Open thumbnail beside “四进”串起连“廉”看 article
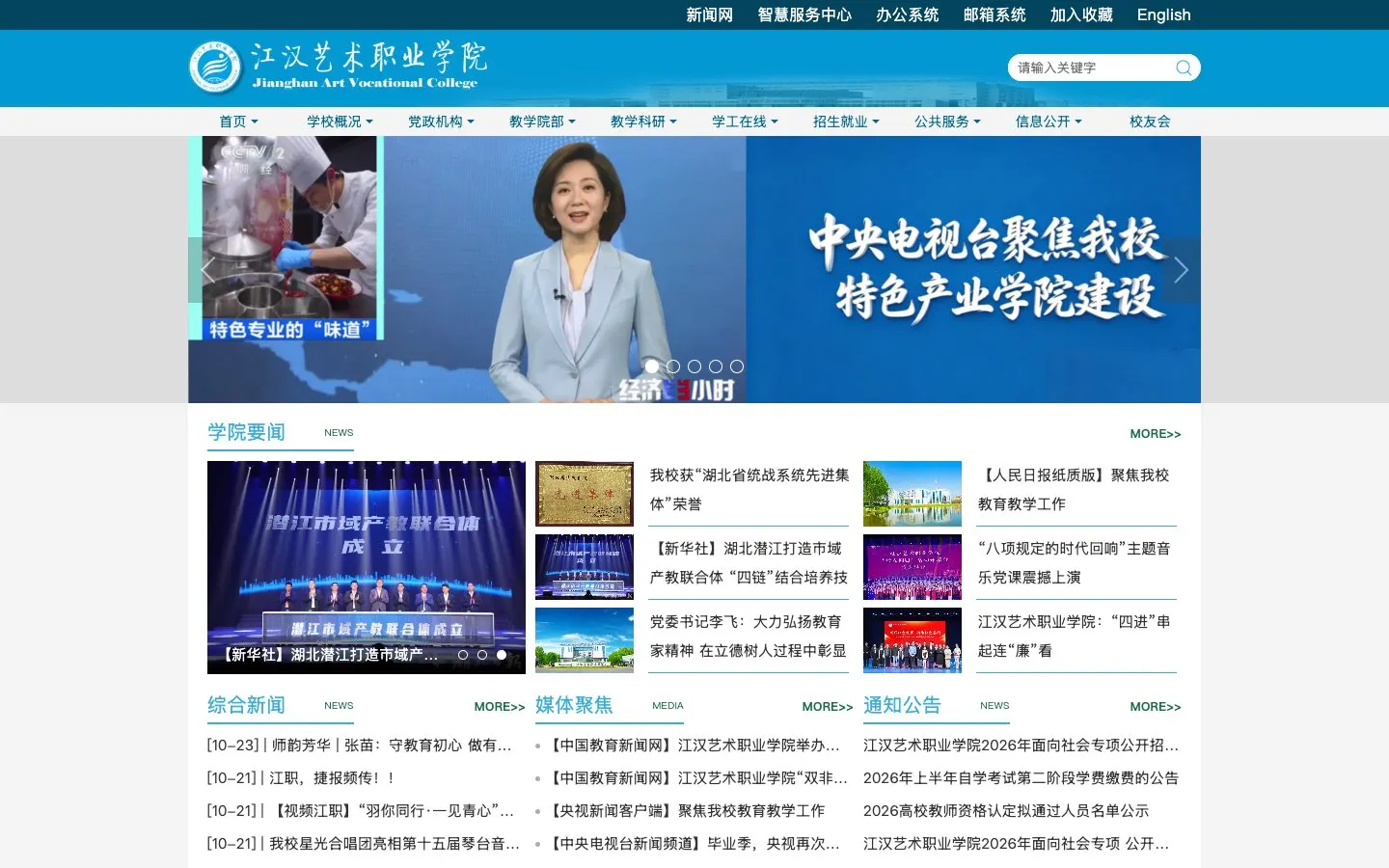Screen dimensions: 1389x868 click(912, 639)
